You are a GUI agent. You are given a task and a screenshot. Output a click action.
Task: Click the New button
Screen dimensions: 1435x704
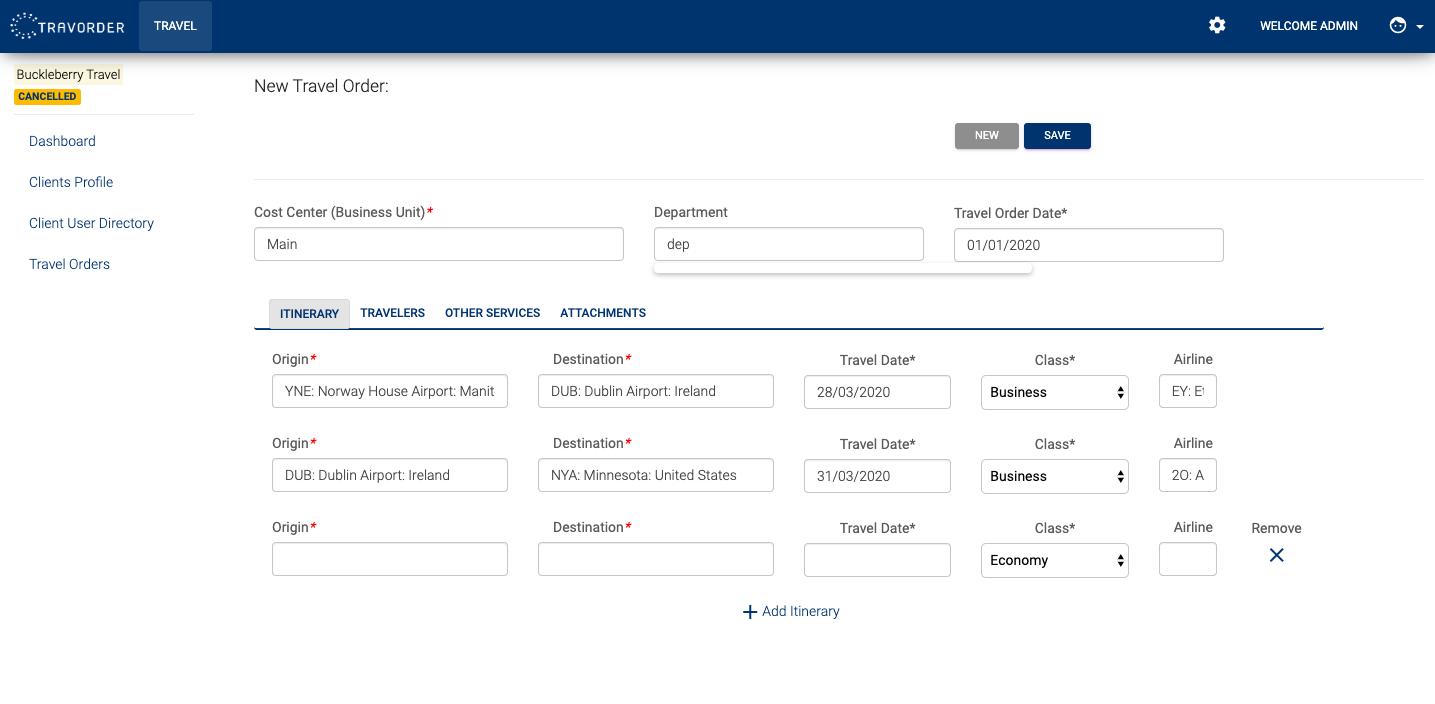pyautogui.click(x=986, y=136)
